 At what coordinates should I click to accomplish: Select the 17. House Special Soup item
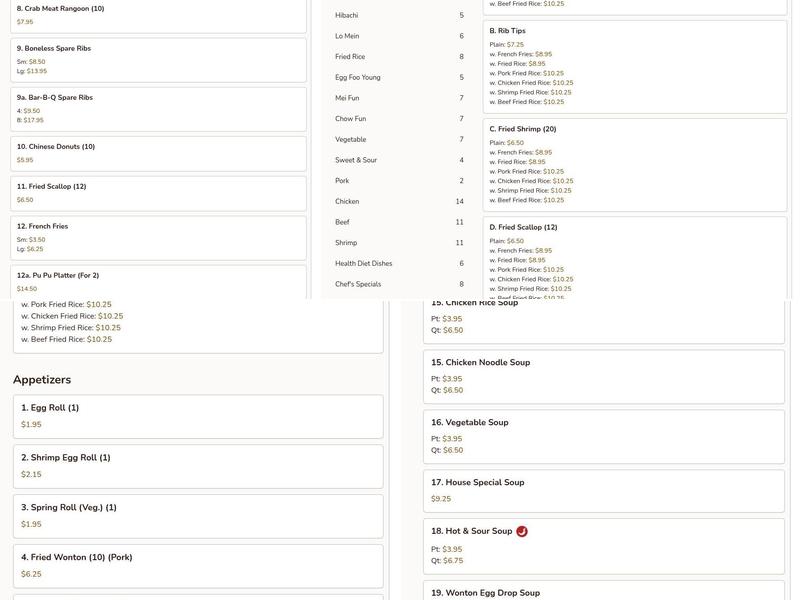(604, 490)
